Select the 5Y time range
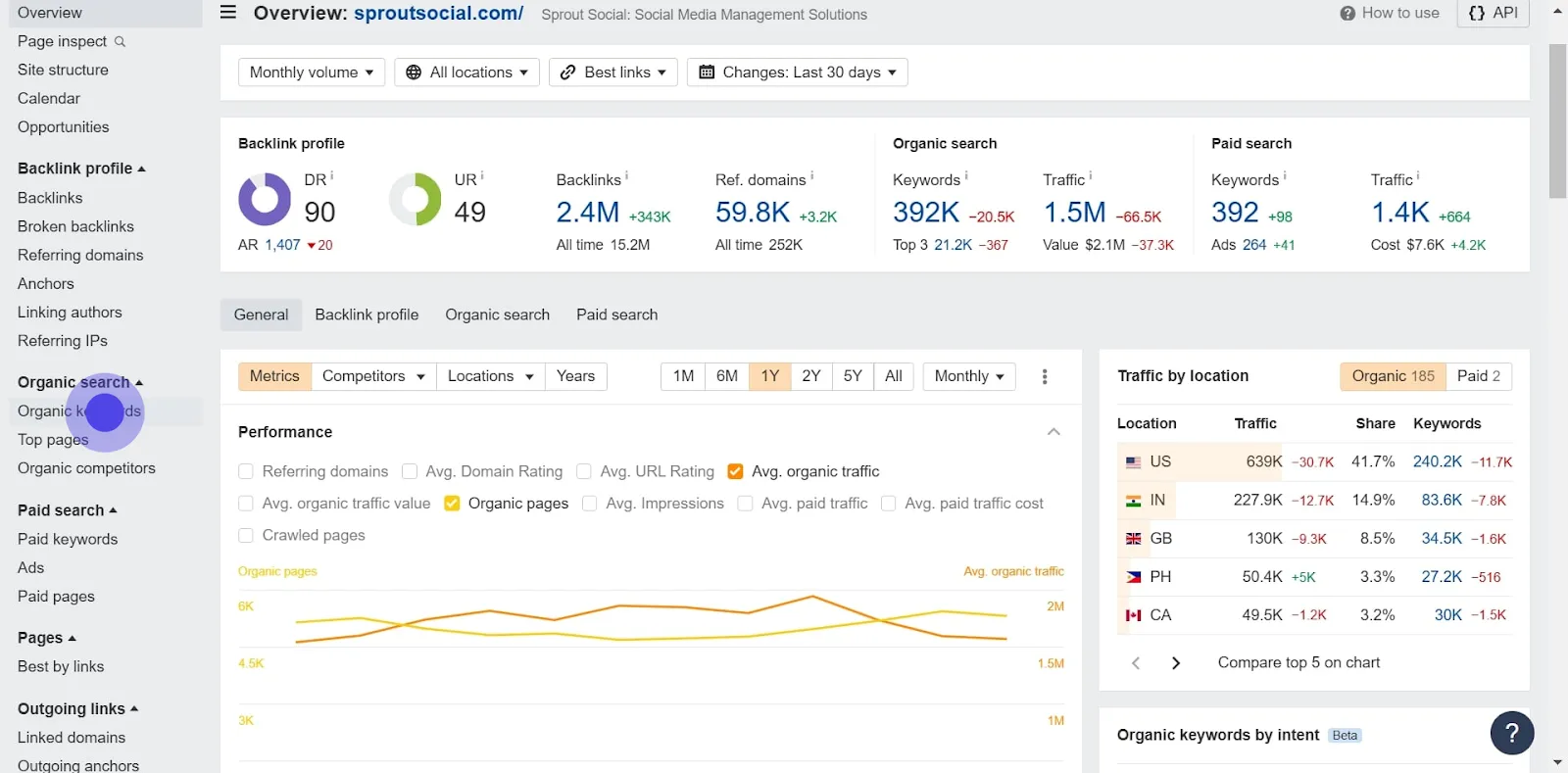The height and width of the screenshot is (773, 1568). 853,376
